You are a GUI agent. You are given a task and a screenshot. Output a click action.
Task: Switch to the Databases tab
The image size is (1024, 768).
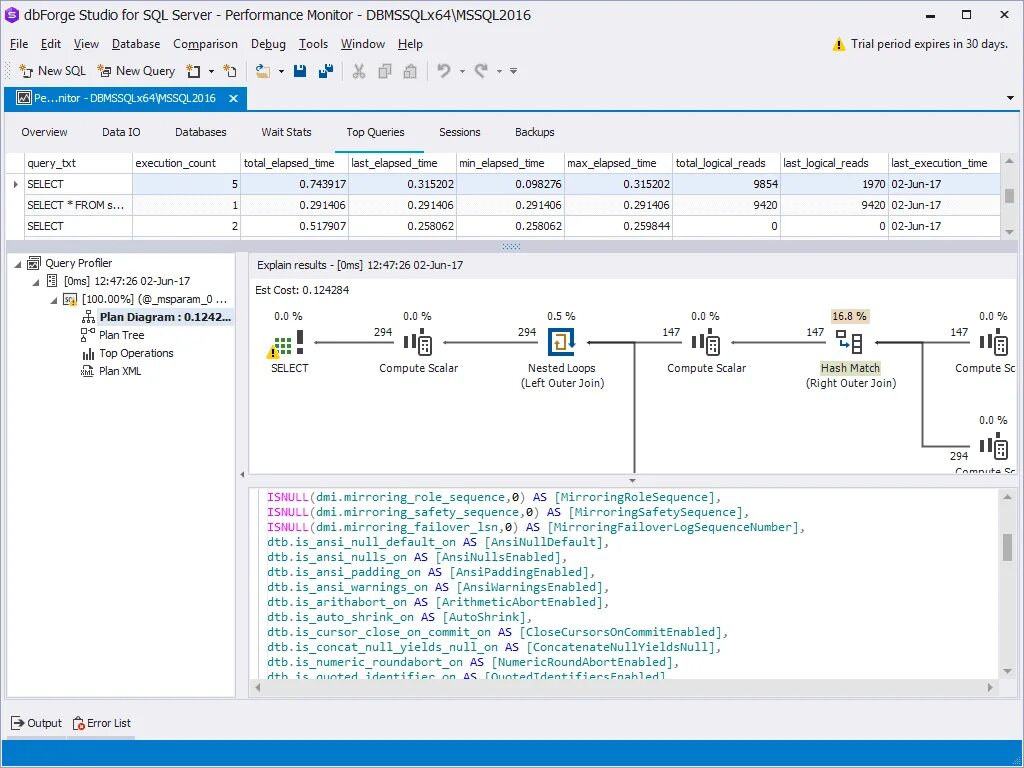200,132
